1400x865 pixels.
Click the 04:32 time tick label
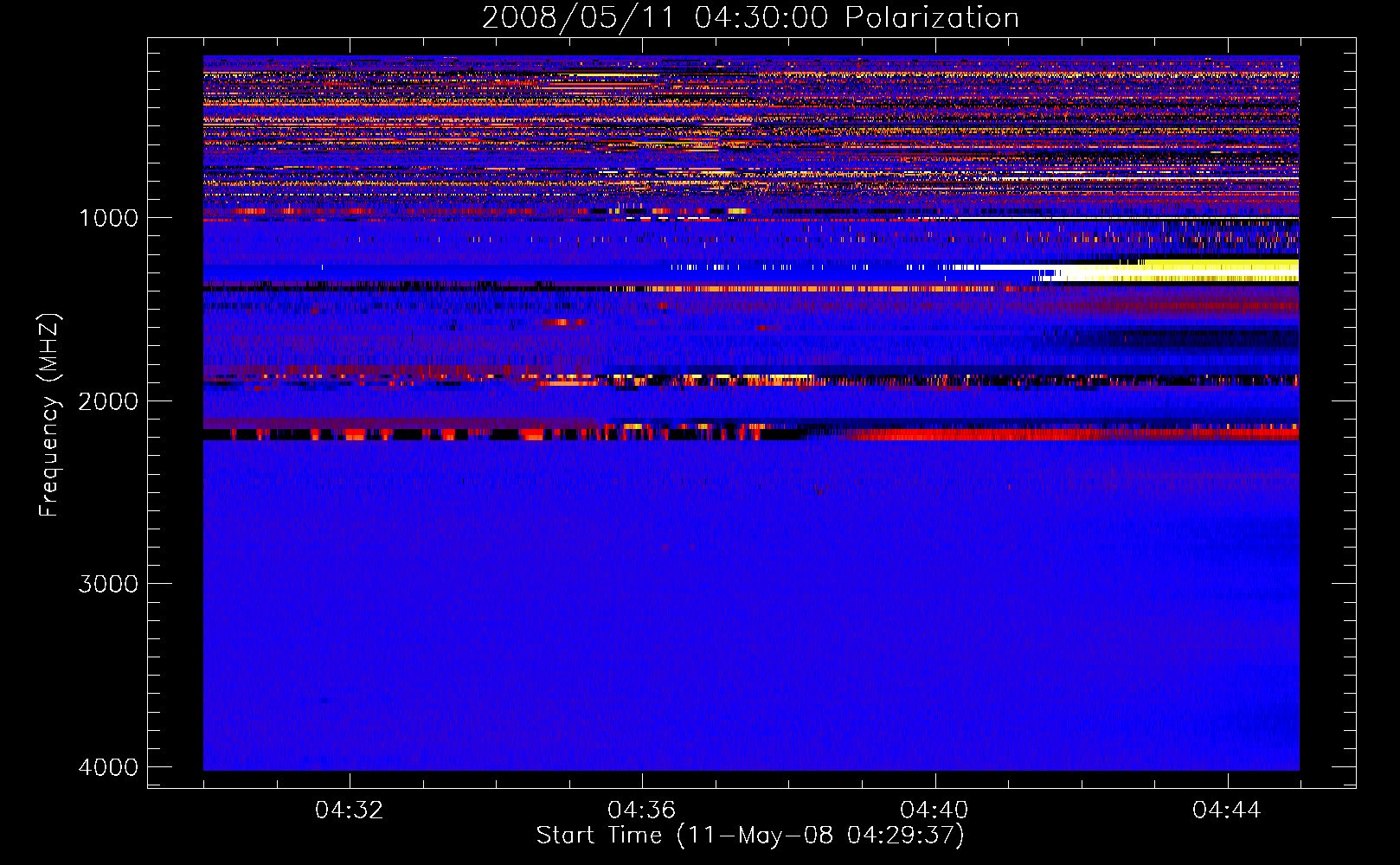click(x=350, y=810)
